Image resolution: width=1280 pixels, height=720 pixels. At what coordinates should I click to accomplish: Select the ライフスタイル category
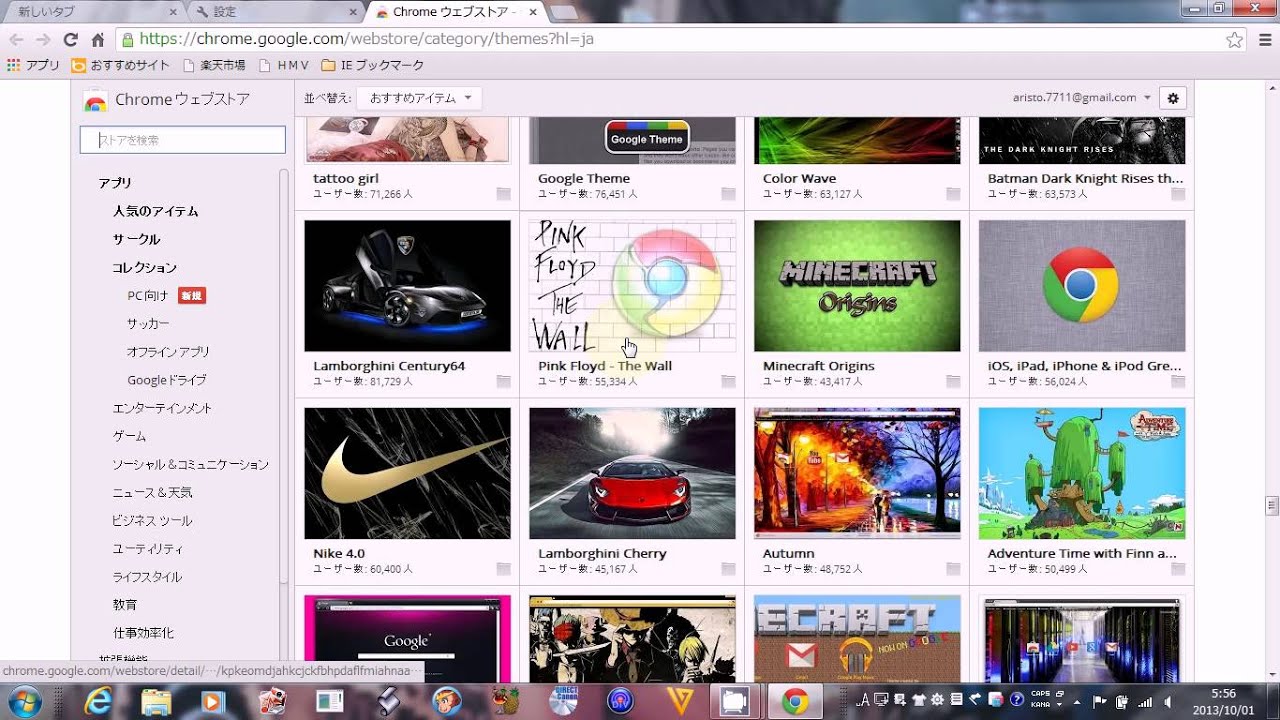pyautogui.click(x=147, y=577)
